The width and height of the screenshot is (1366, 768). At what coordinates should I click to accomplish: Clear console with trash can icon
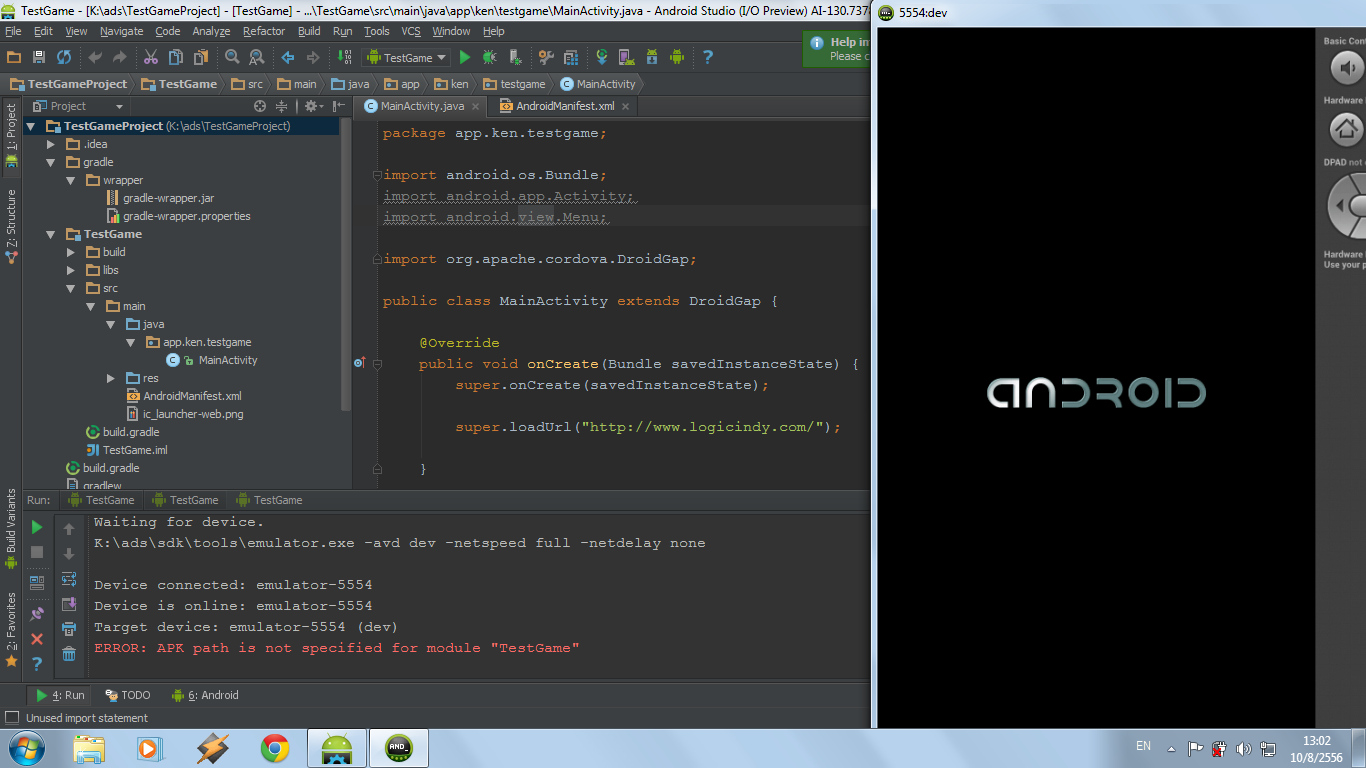coord(69,654)
